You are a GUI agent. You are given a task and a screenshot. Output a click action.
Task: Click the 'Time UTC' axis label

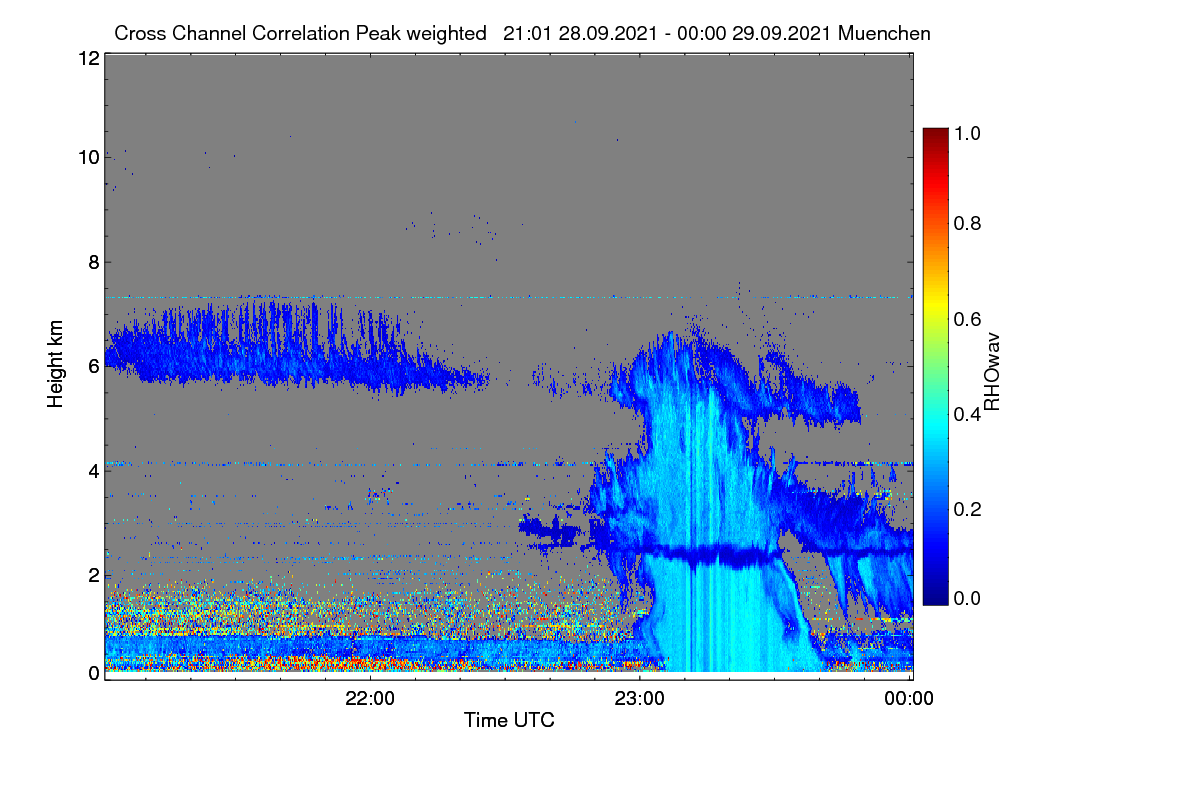509,720
